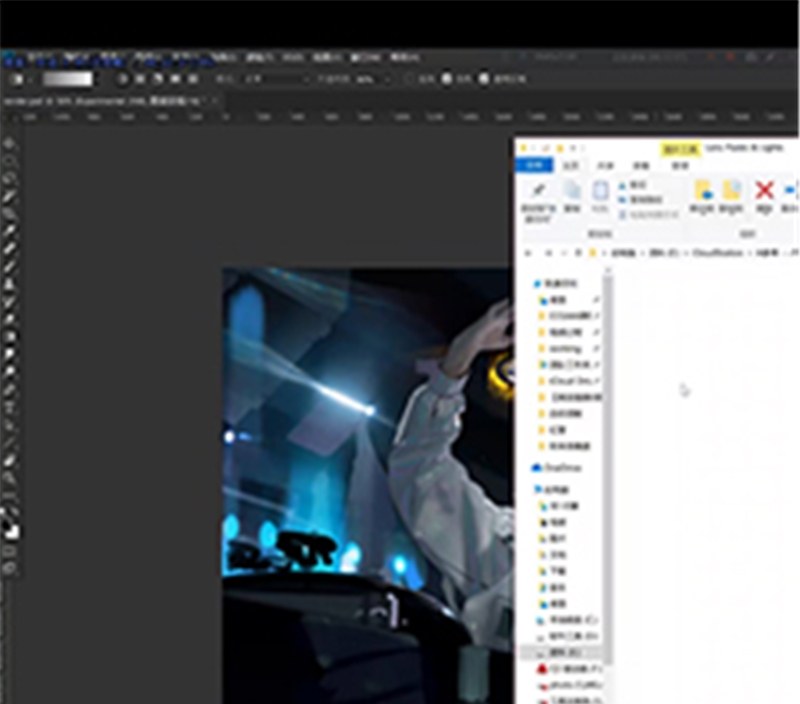Switch to Explorer View (查看) ribbon tab
Image resolution: width=800 pixels, height=704 pixels.
[x=641, y=166]
